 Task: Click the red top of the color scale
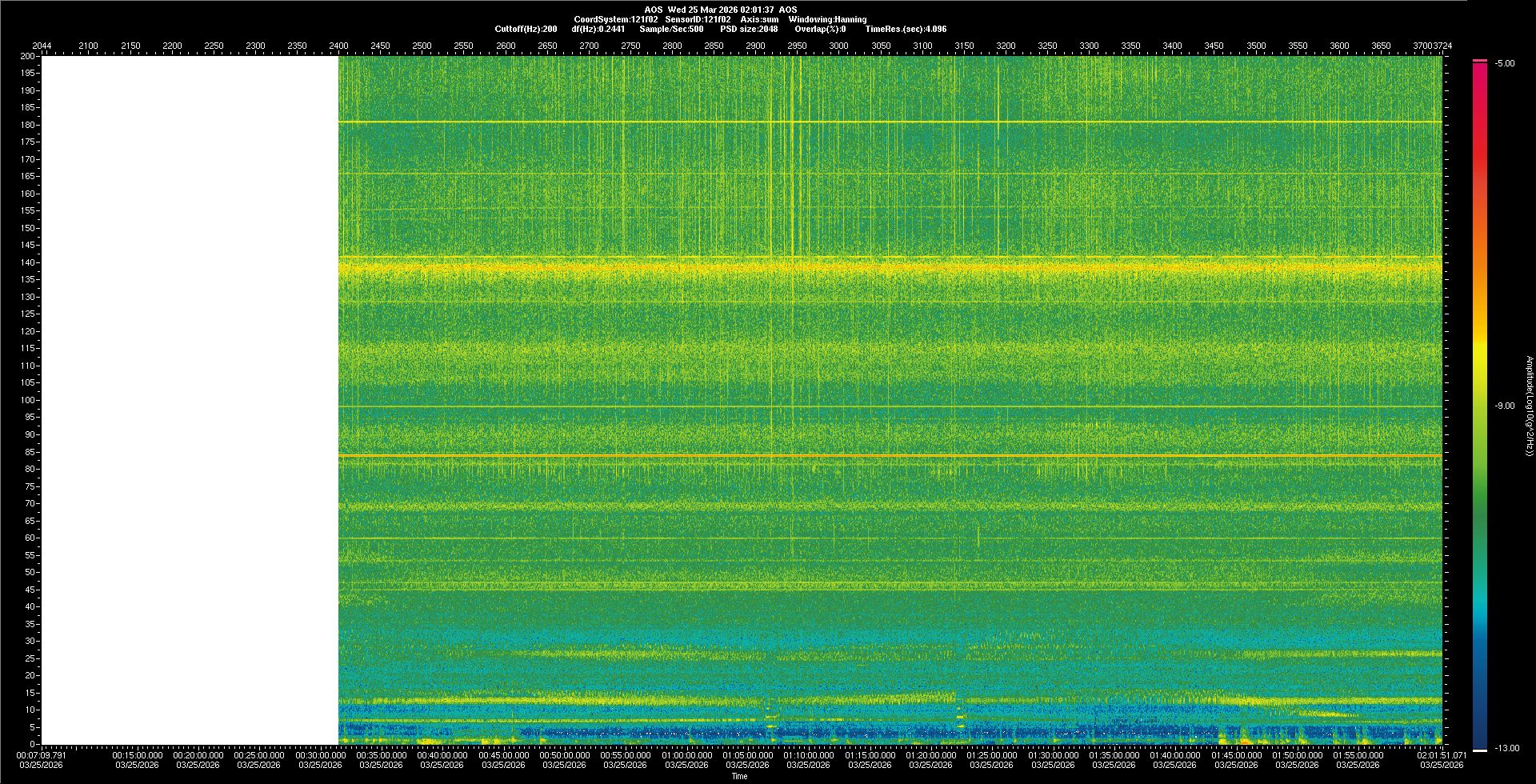tap(1479, 80)
